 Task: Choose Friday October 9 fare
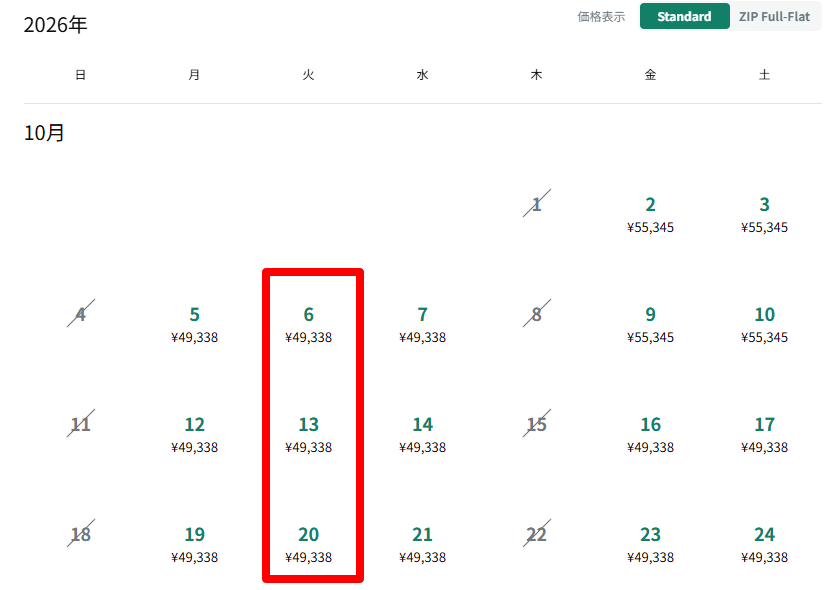tap(650, 324)
